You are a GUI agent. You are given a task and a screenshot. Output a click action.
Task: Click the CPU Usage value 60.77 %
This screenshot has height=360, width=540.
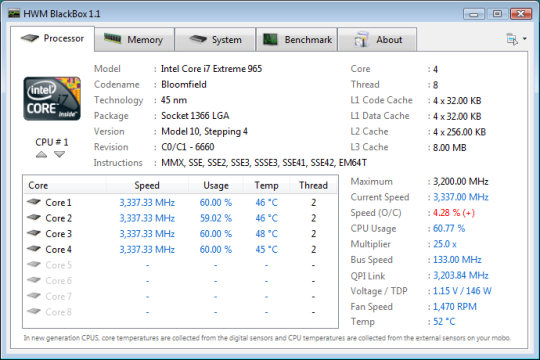point(449,228)
